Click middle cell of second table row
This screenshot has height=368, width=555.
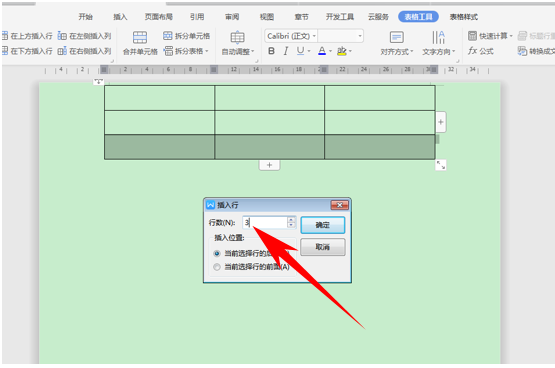[x=269, y=122]
